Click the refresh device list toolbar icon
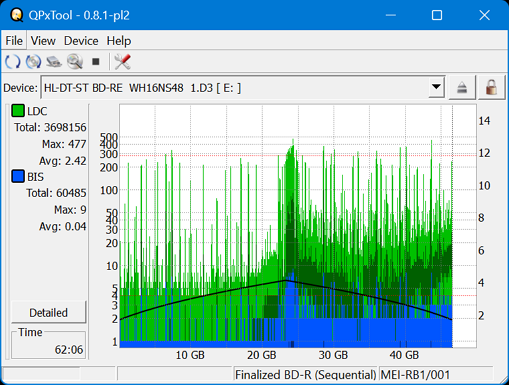509x385 pixels. 13,62
